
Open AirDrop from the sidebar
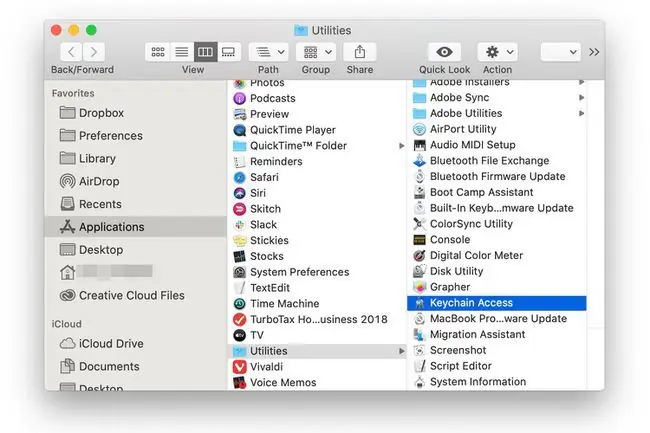pyautogui.click(x=135, y=181)
